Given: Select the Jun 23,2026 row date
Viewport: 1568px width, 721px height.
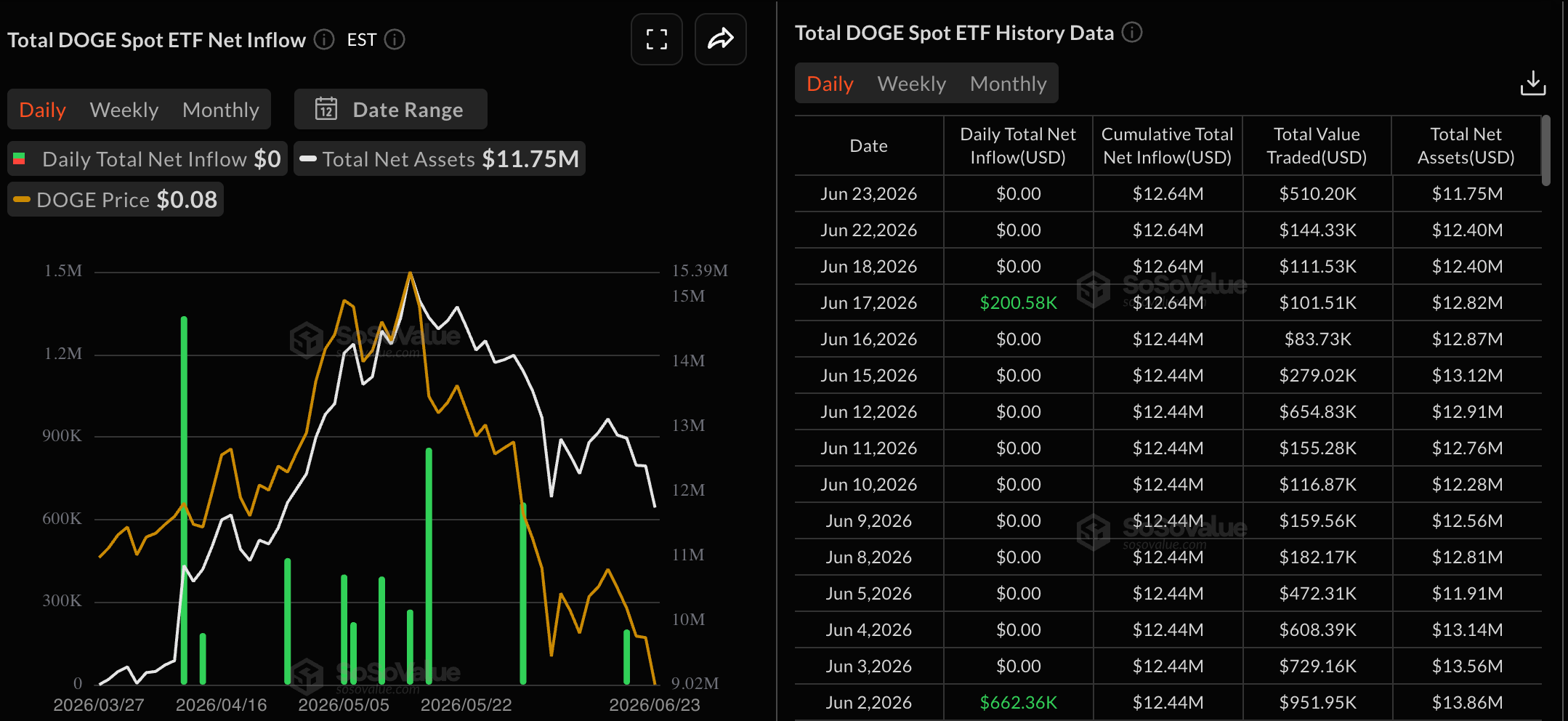Looking at the screenshot, I should point(869,193).
